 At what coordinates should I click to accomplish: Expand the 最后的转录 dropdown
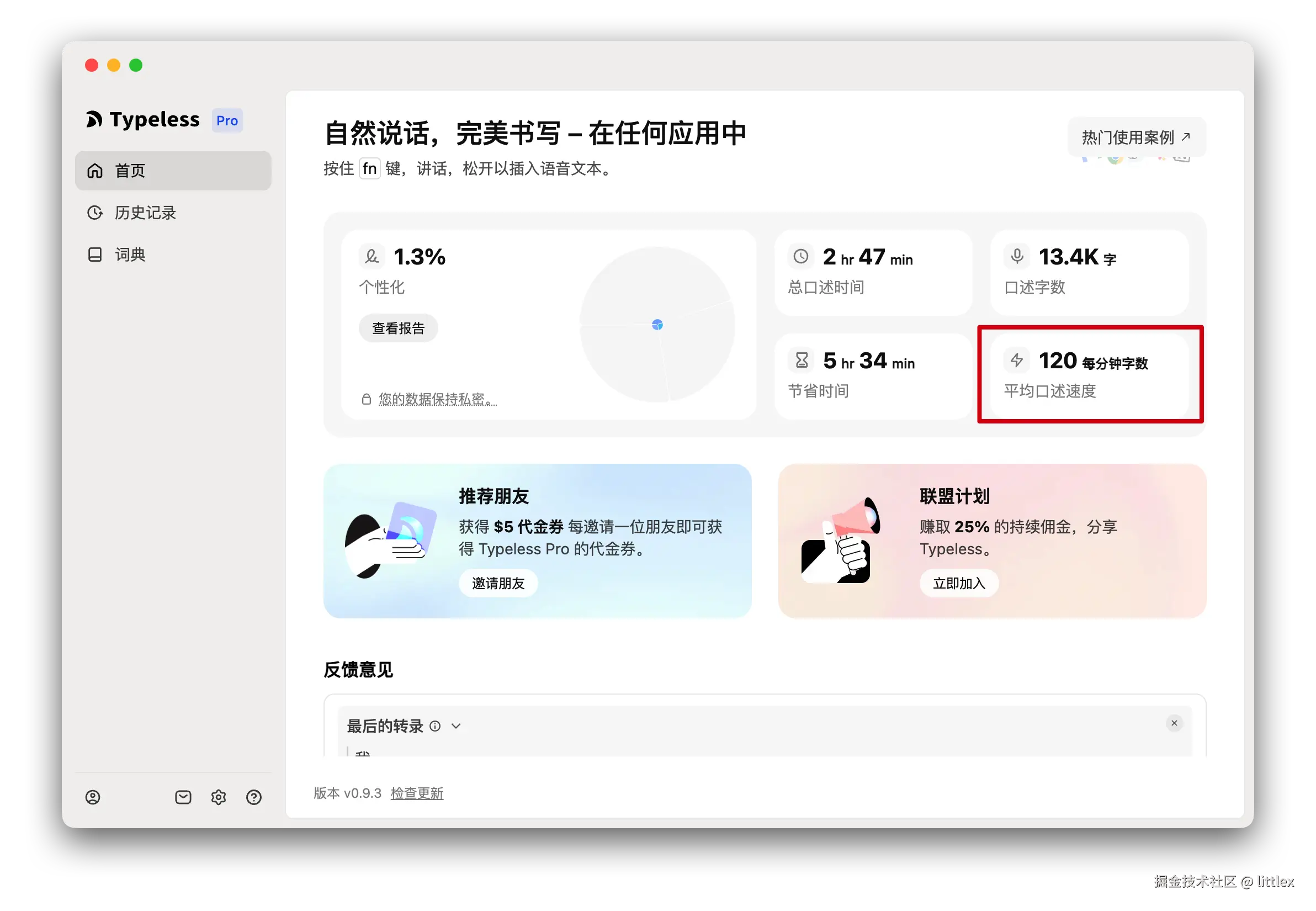tap(455, 725)
